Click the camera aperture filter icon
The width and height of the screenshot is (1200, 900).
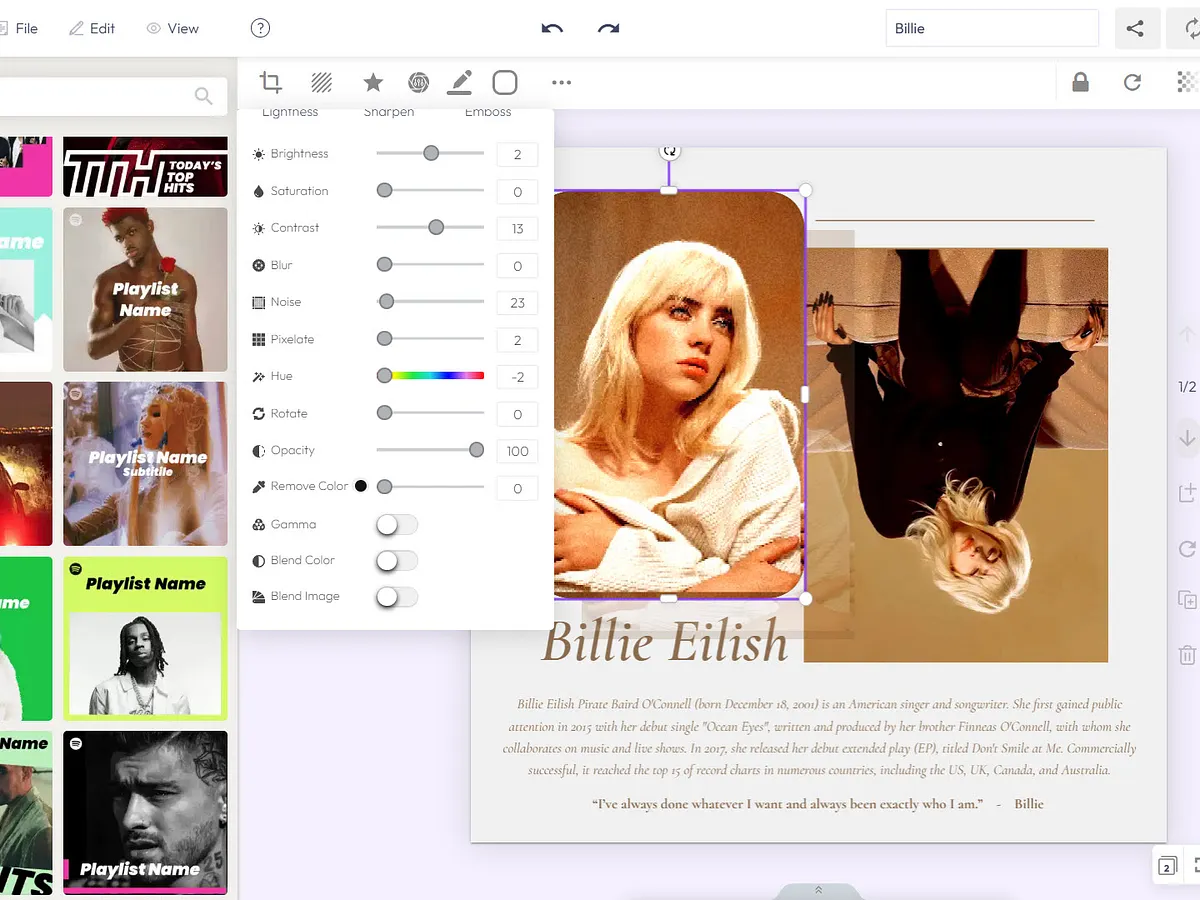pyautogui.click(x=418, y=82)
